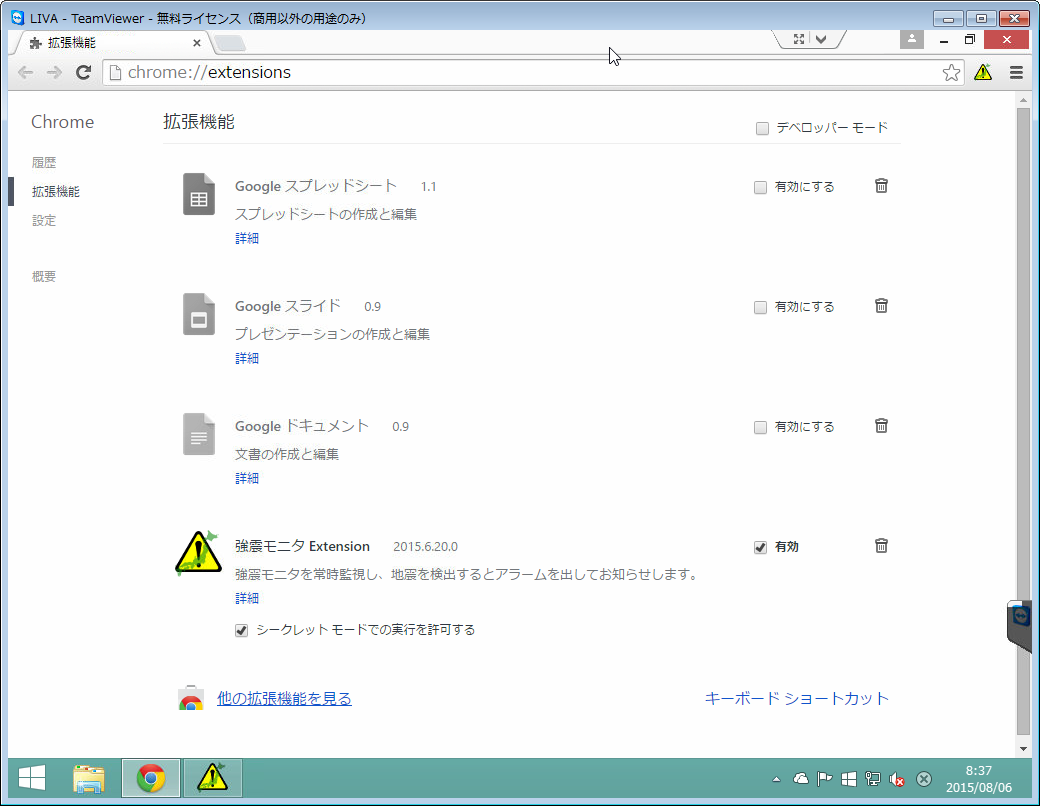Toggle TeamViewer fullscreen view icon
Viewport: 1040px width, 806px height.
[799, 39]
